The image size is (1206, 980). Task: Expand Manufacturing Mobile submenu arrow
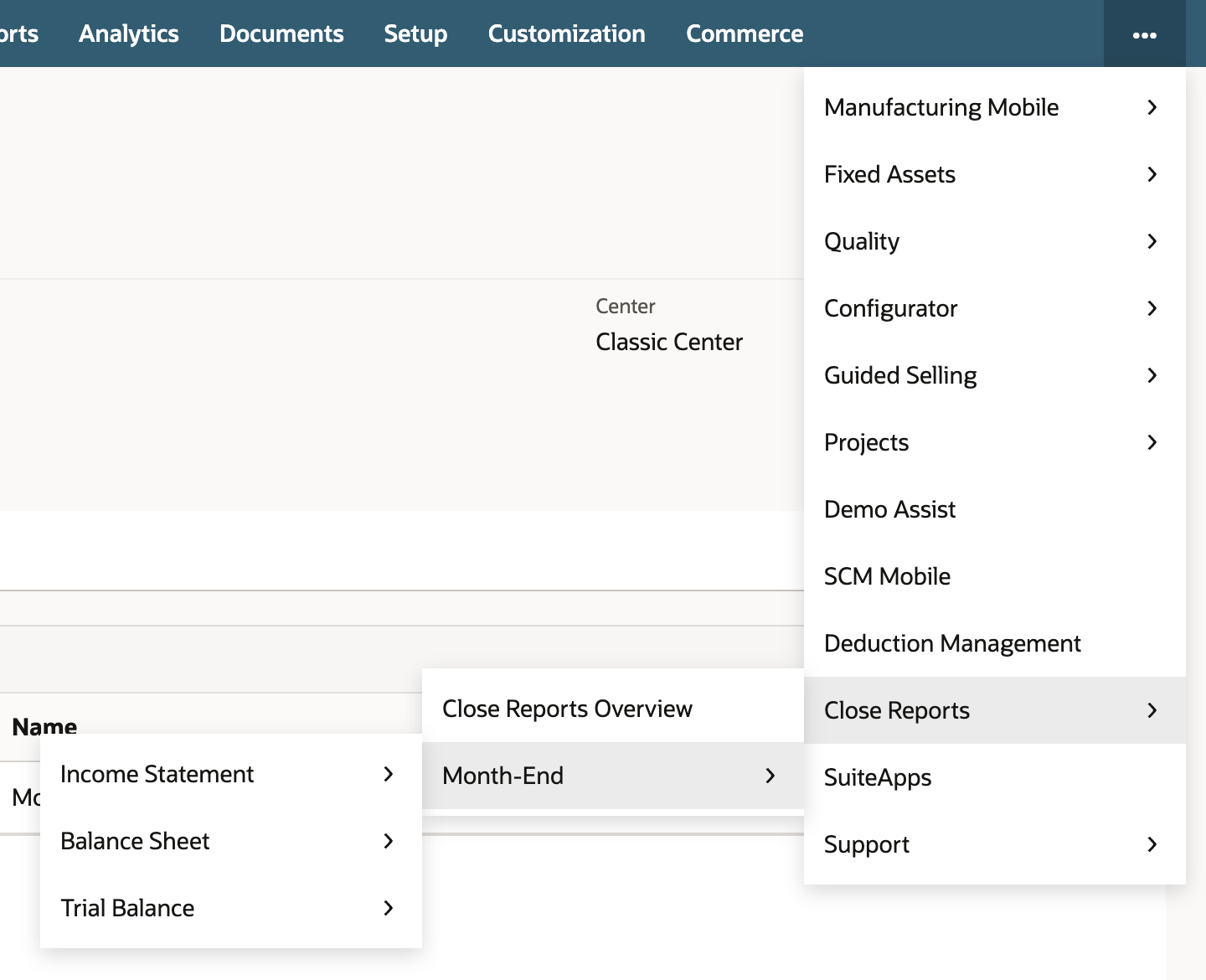1152,107
